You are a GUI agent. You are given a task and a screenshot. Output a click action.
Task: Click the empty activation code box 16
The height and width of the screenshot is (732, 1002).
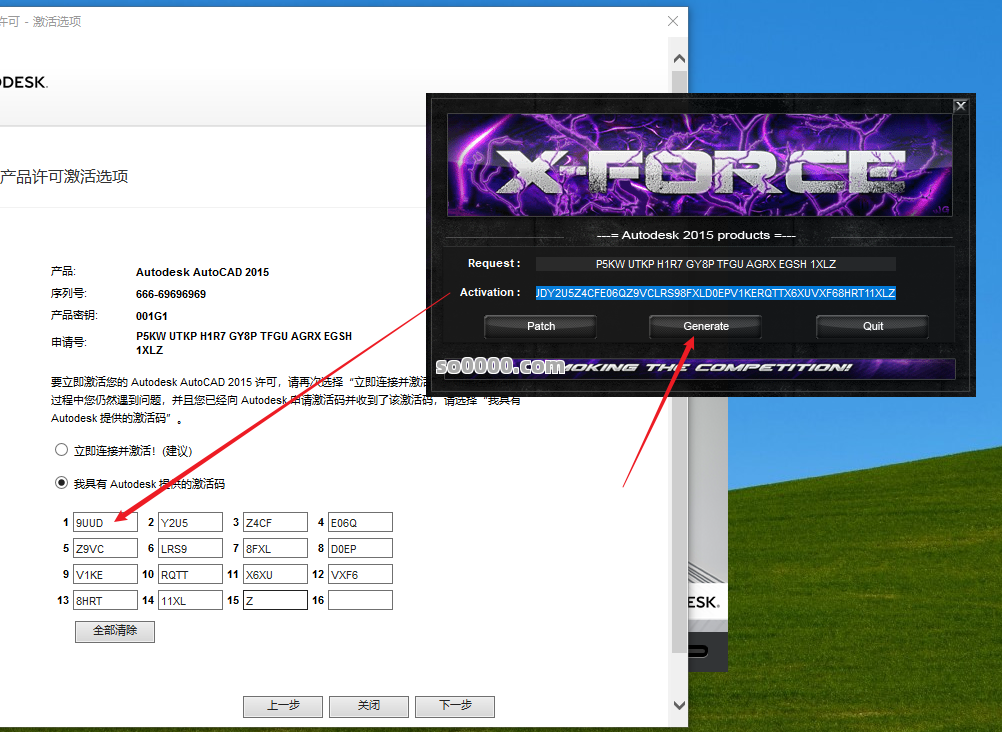[360, 600]
